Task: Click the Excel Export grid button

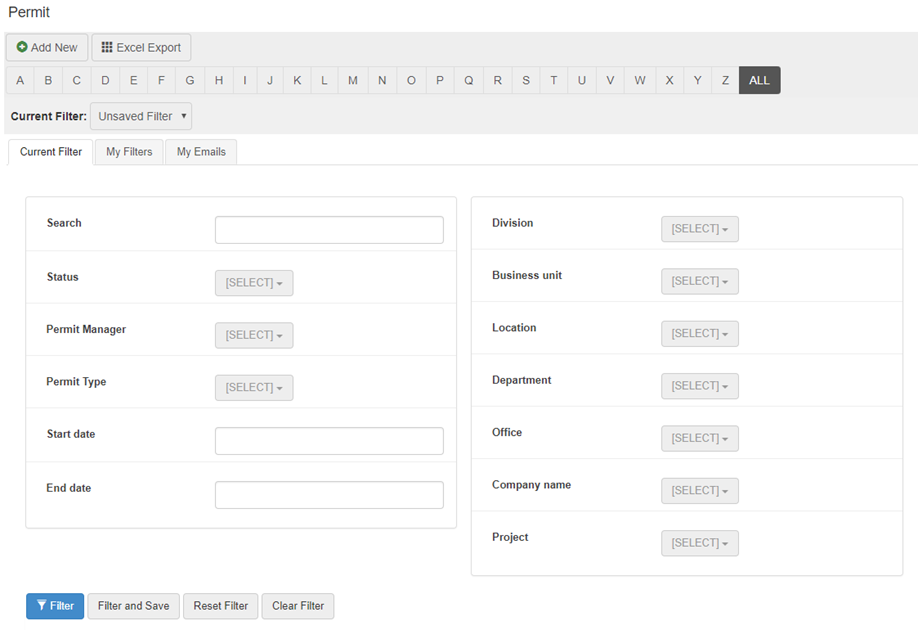Action: coord(141,48)
